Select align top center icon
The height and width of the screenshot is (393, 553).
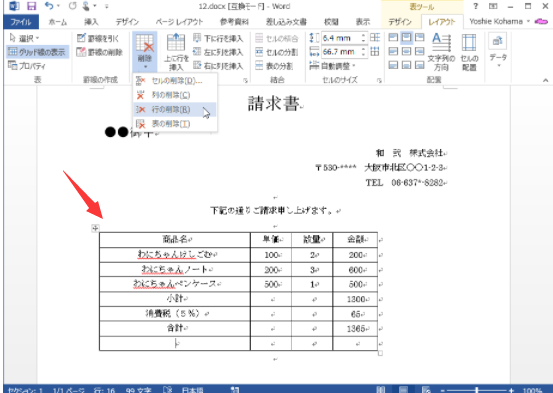[406, 37]
